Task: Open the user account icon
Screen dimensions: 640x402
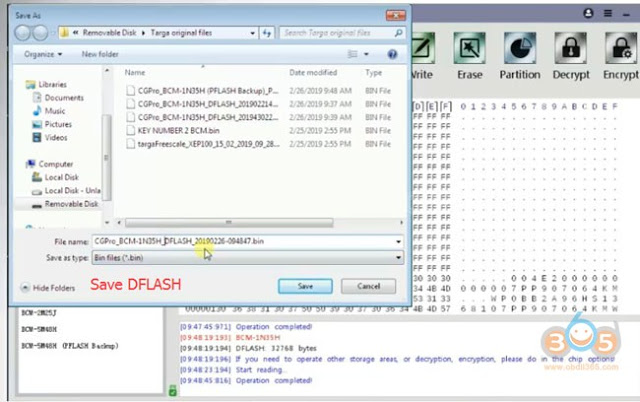Action: [588, 13]
